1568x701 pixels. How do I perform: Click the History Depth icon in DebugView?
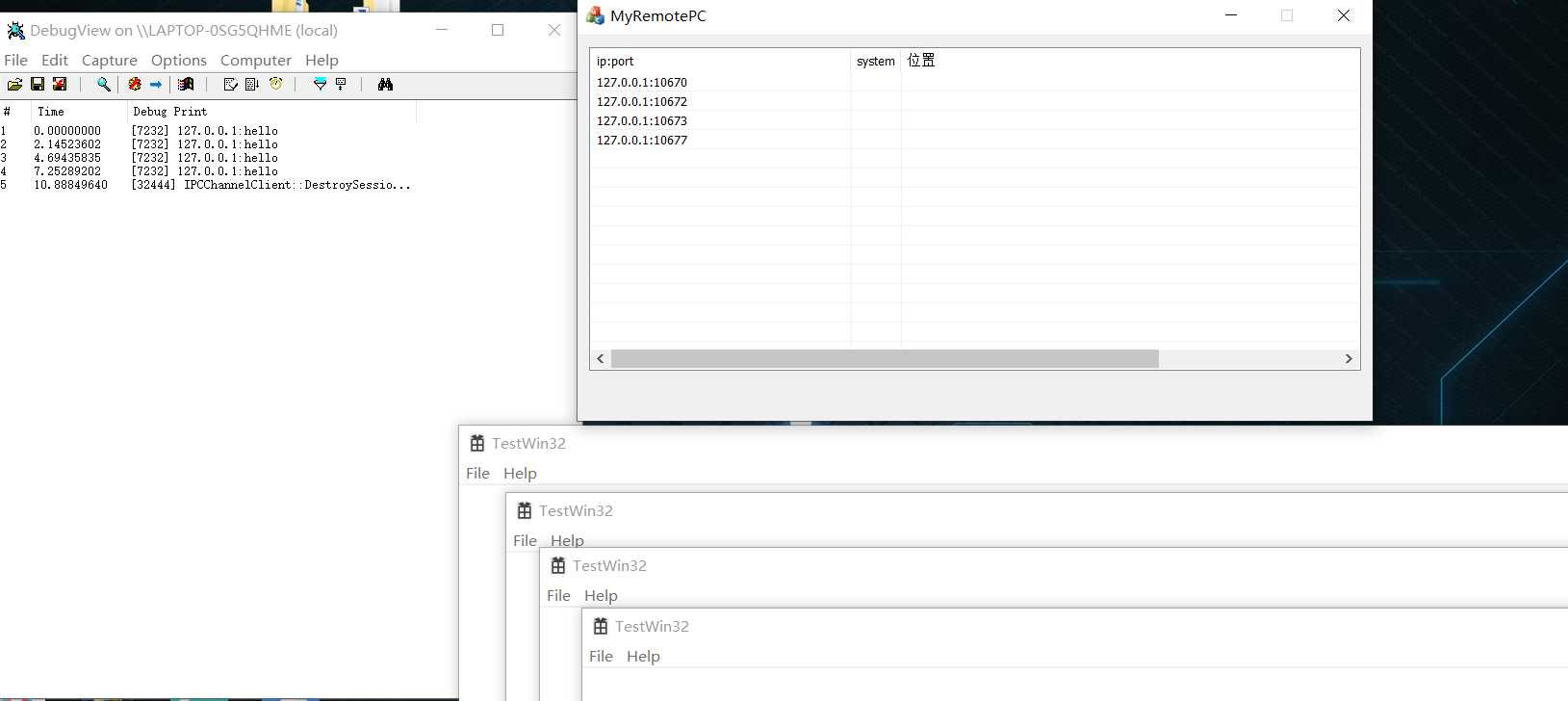coord(341,85)
